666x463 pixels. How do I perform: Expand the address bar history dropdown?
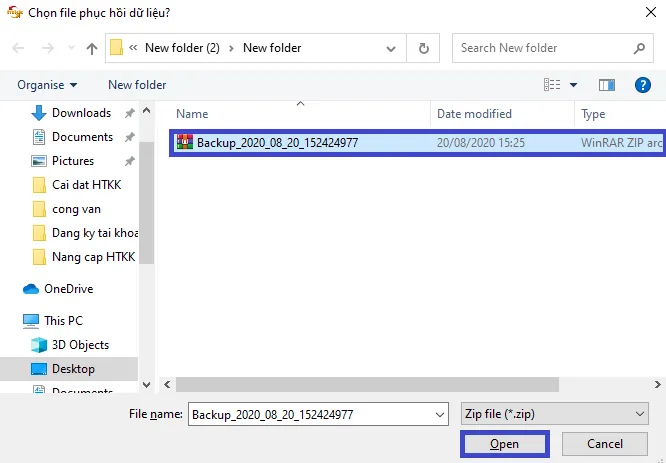point(391,48)
